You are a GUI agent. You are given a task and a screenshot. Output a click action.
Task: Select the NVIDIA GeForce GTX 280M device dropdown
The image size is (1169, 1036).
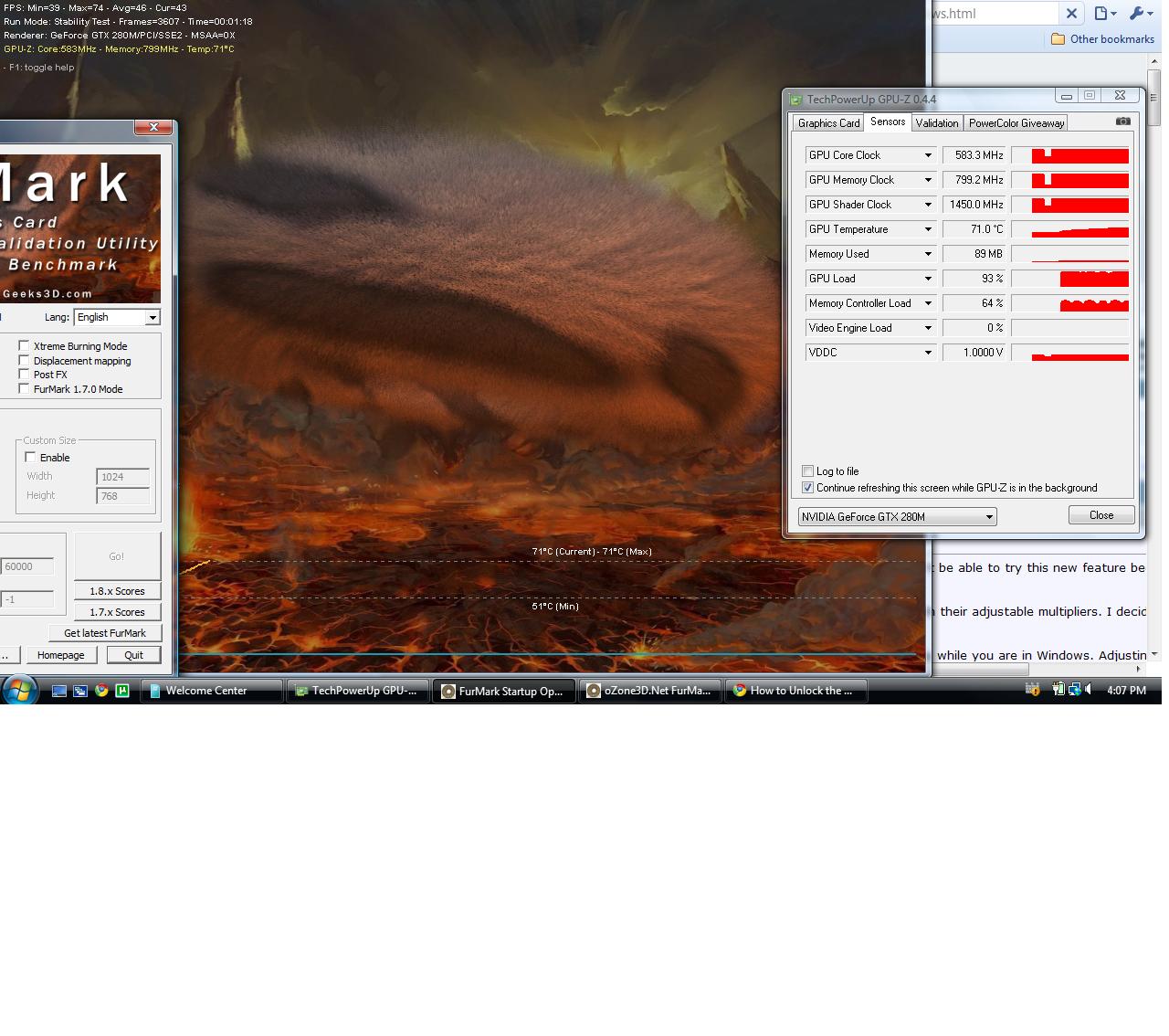(x=897, y=516)
